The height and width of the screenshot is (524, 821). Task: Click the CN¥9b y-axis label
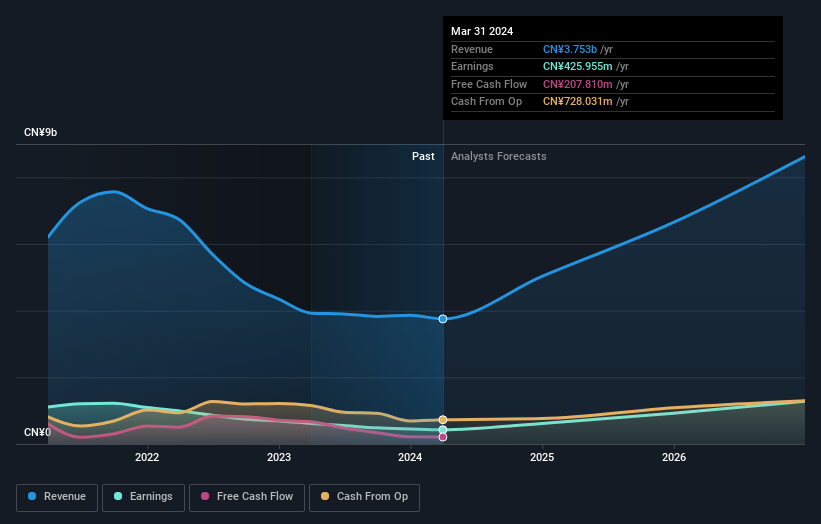pos(40,132)
